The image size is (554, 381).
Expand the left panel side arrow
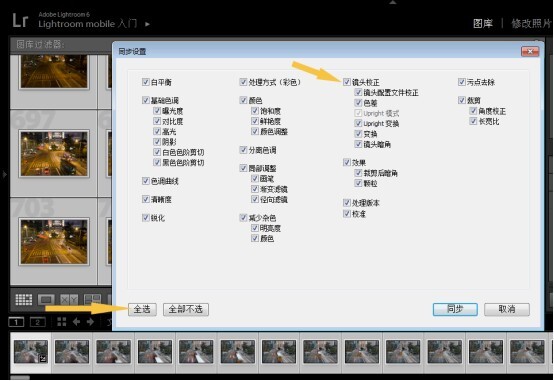[x=4, y=174]
